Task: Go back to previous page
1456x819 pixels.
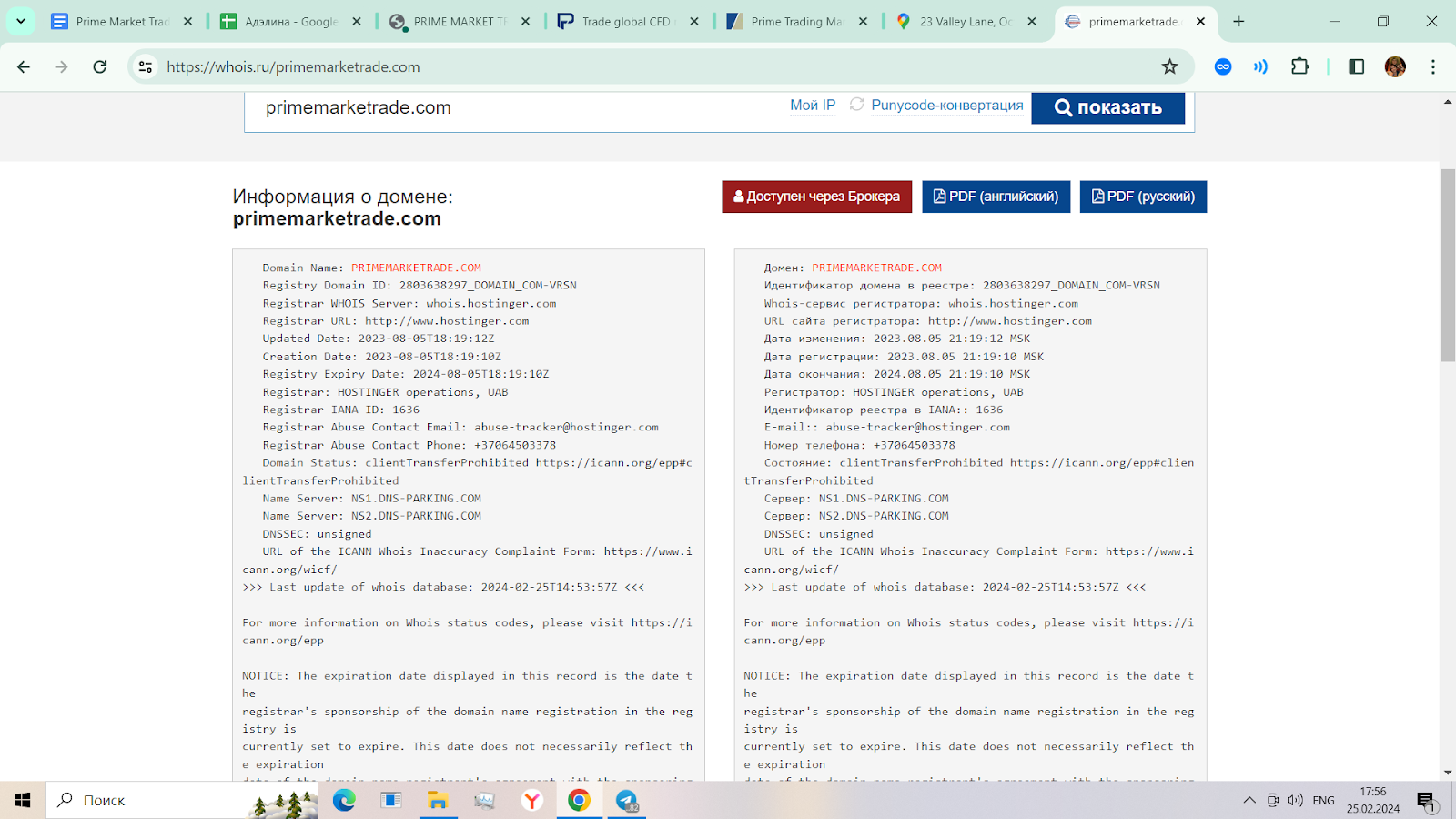Action: 24,66
